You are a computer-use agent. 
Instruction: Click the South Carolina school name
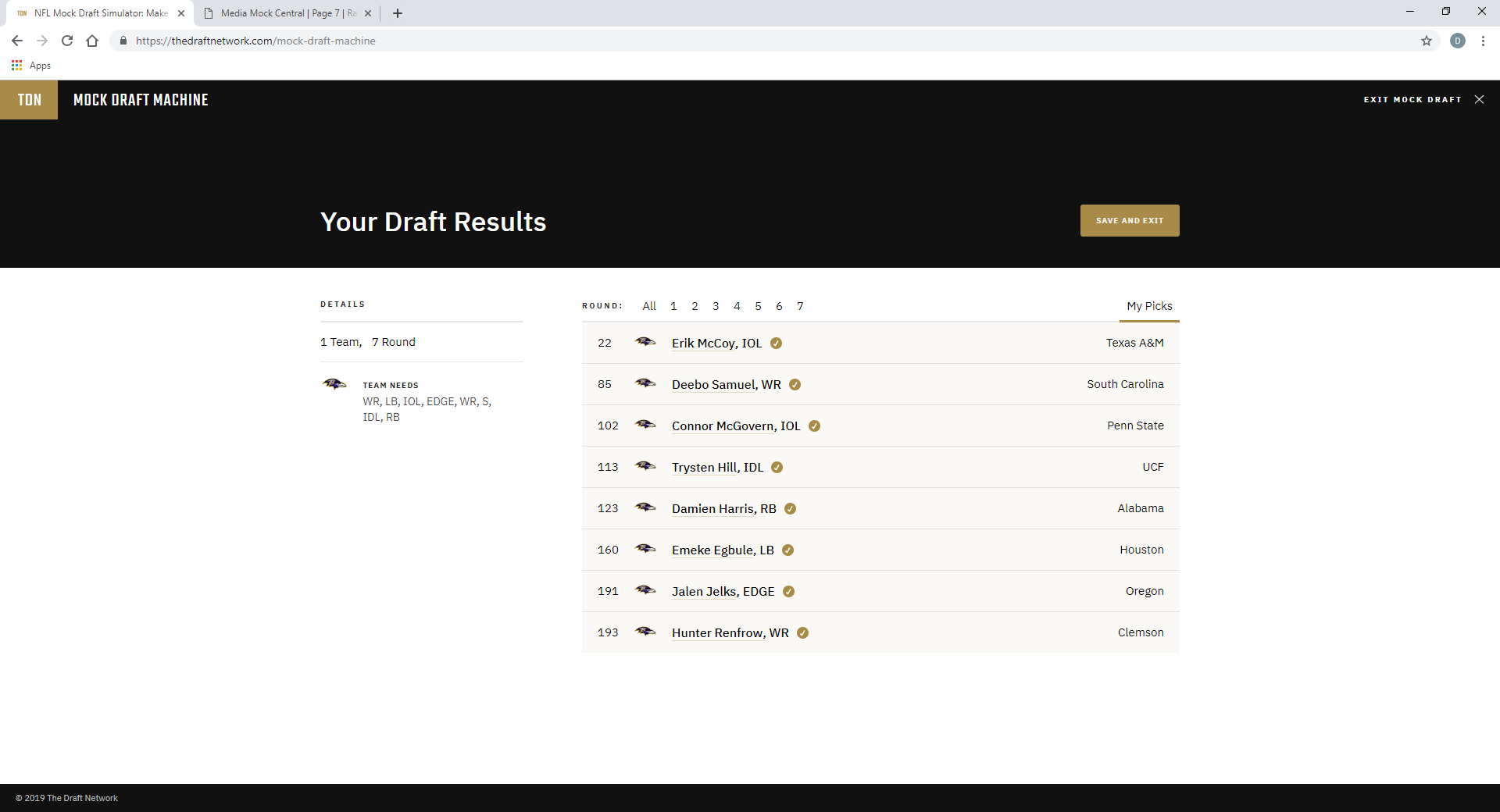[1125, 384]
